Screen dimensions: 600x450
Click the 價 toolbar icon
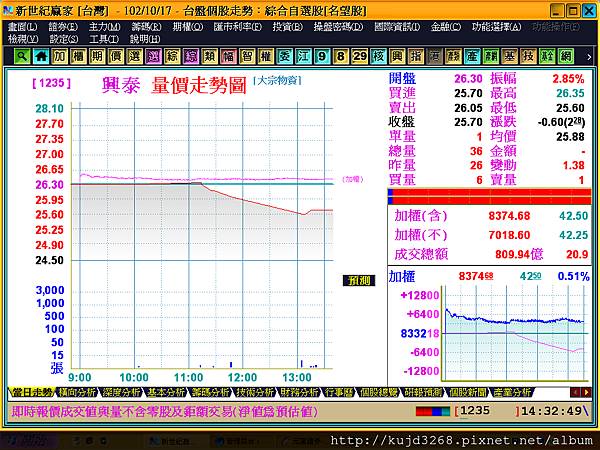[x=116, y=57]
